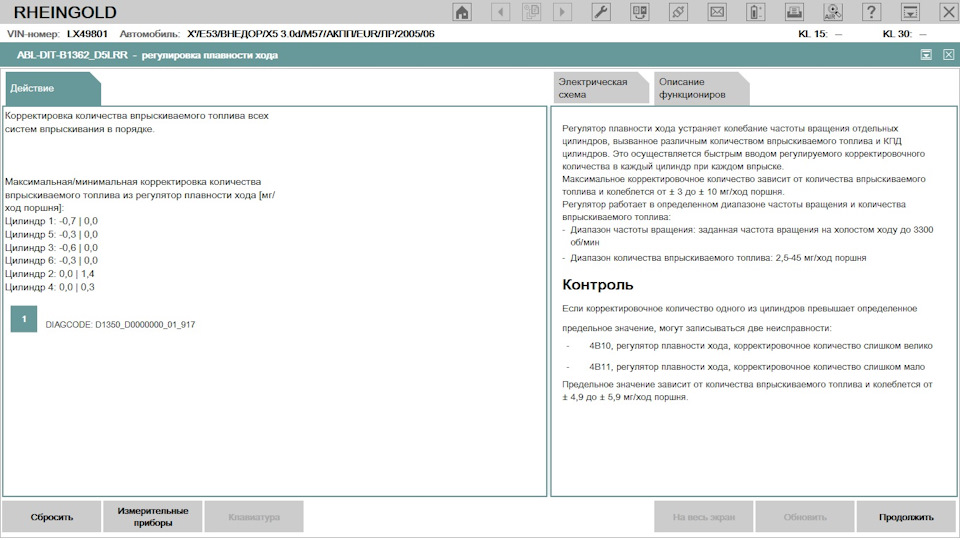
Task: Close RHEINGOLD with the top X icon
Action: (x=948, y=12)
